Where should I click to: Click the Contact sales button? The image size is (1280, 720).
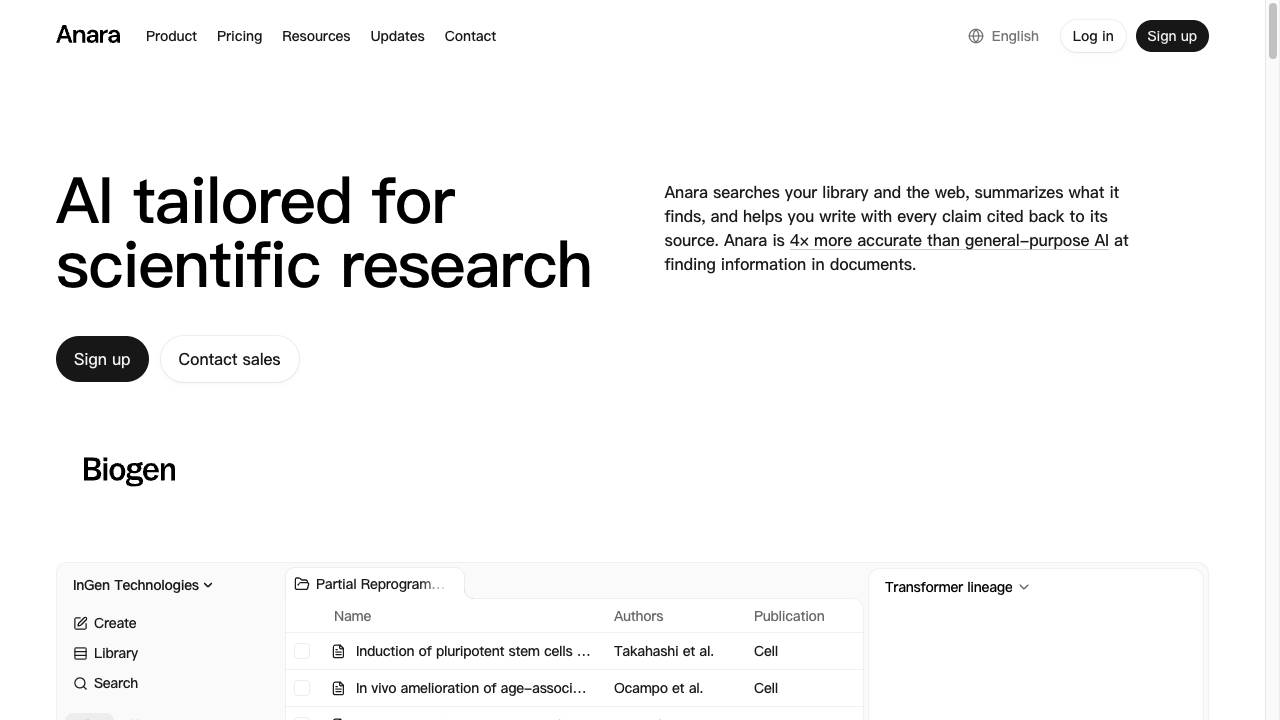point(229,359)
